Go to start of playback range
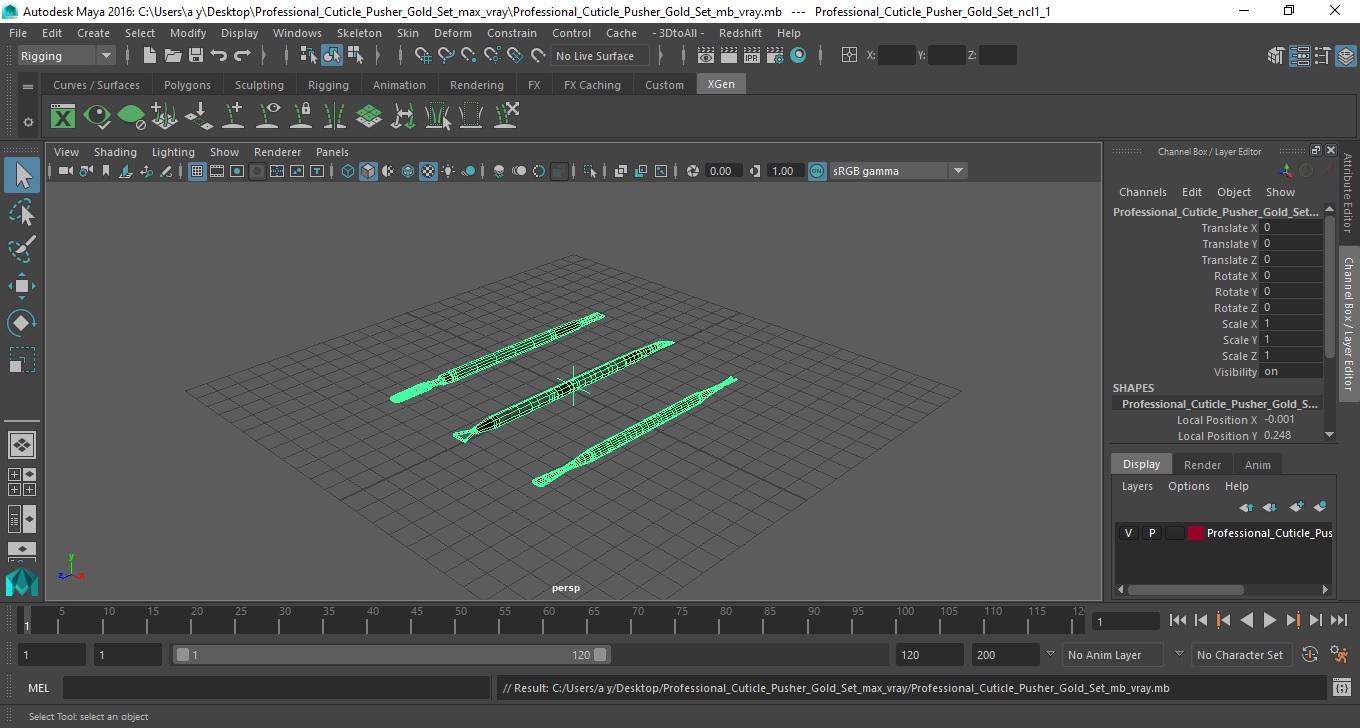Viewport: 1360px width, 728px height. (1178, 620)
